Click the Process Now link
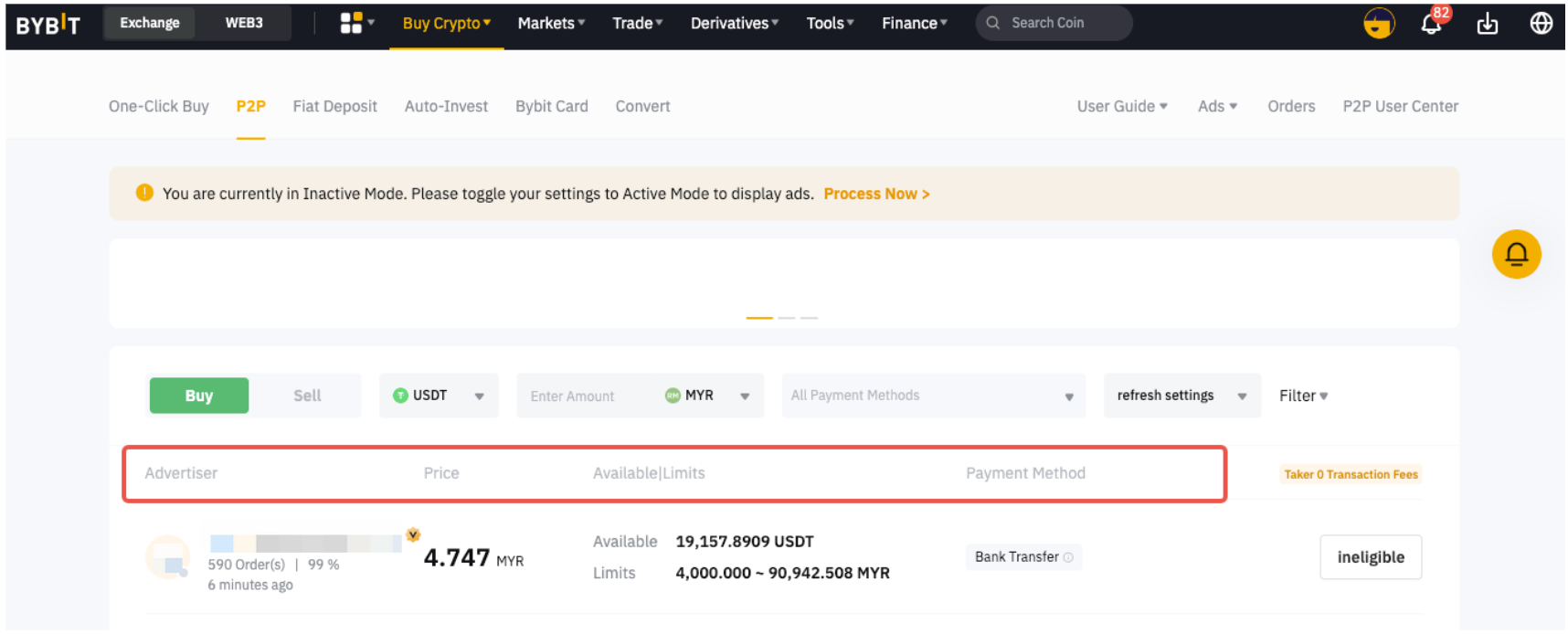Screen dimensions: 1568x634 coord(875,194)
